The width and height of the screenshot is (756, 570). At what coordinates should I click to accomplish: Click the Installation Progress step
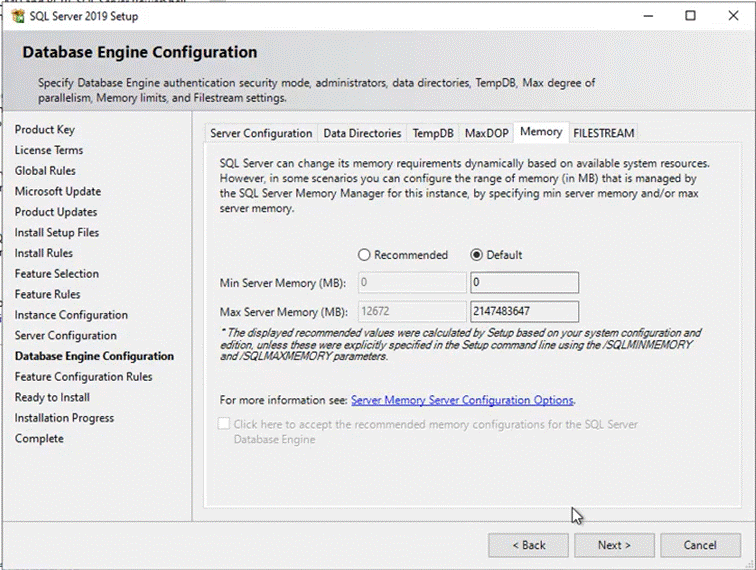pos(64,418)
